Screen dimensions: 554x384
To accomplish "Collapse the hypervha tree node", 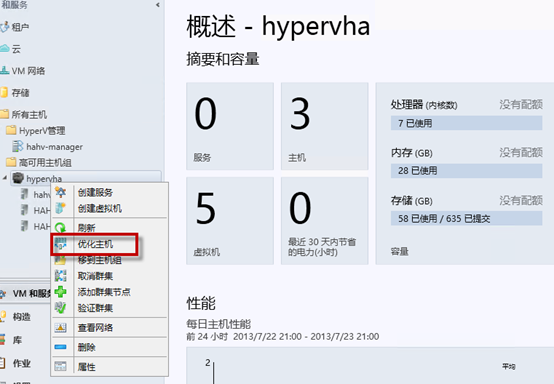I will [x=5, y=177].
